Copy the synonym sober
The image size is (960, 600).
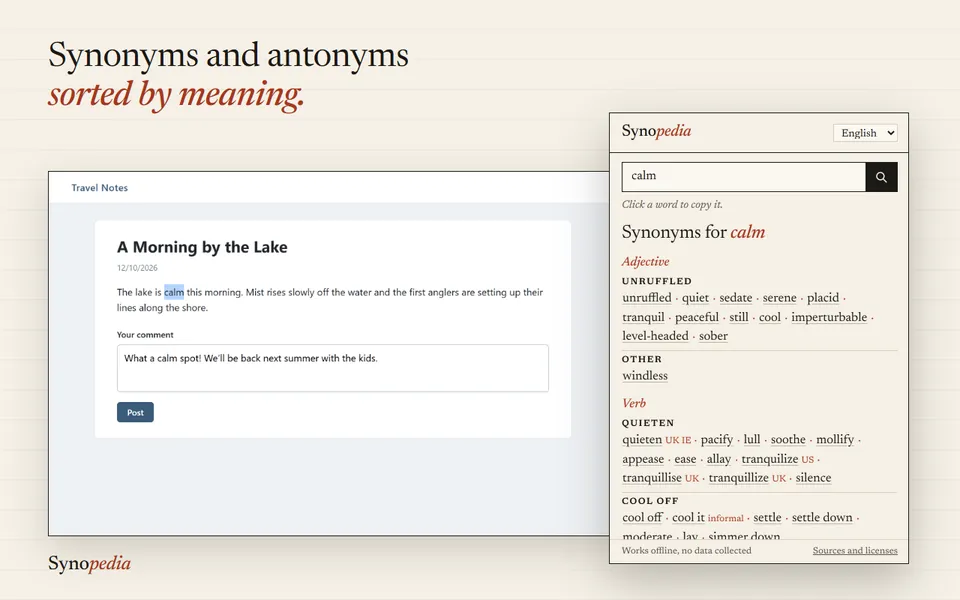[x=713, y=336]
